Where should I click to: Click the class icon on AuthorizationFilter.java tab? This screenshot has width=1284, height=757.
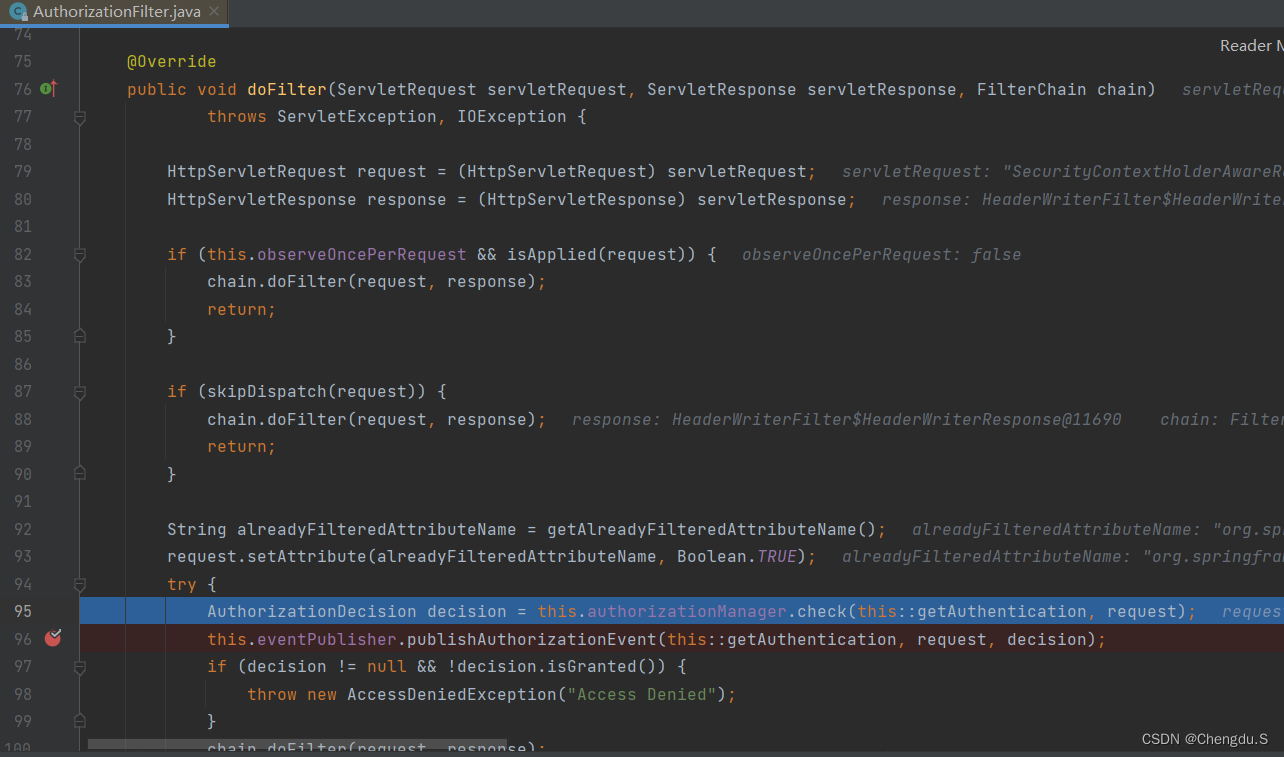pyautogui.click(x=17, y=13)
